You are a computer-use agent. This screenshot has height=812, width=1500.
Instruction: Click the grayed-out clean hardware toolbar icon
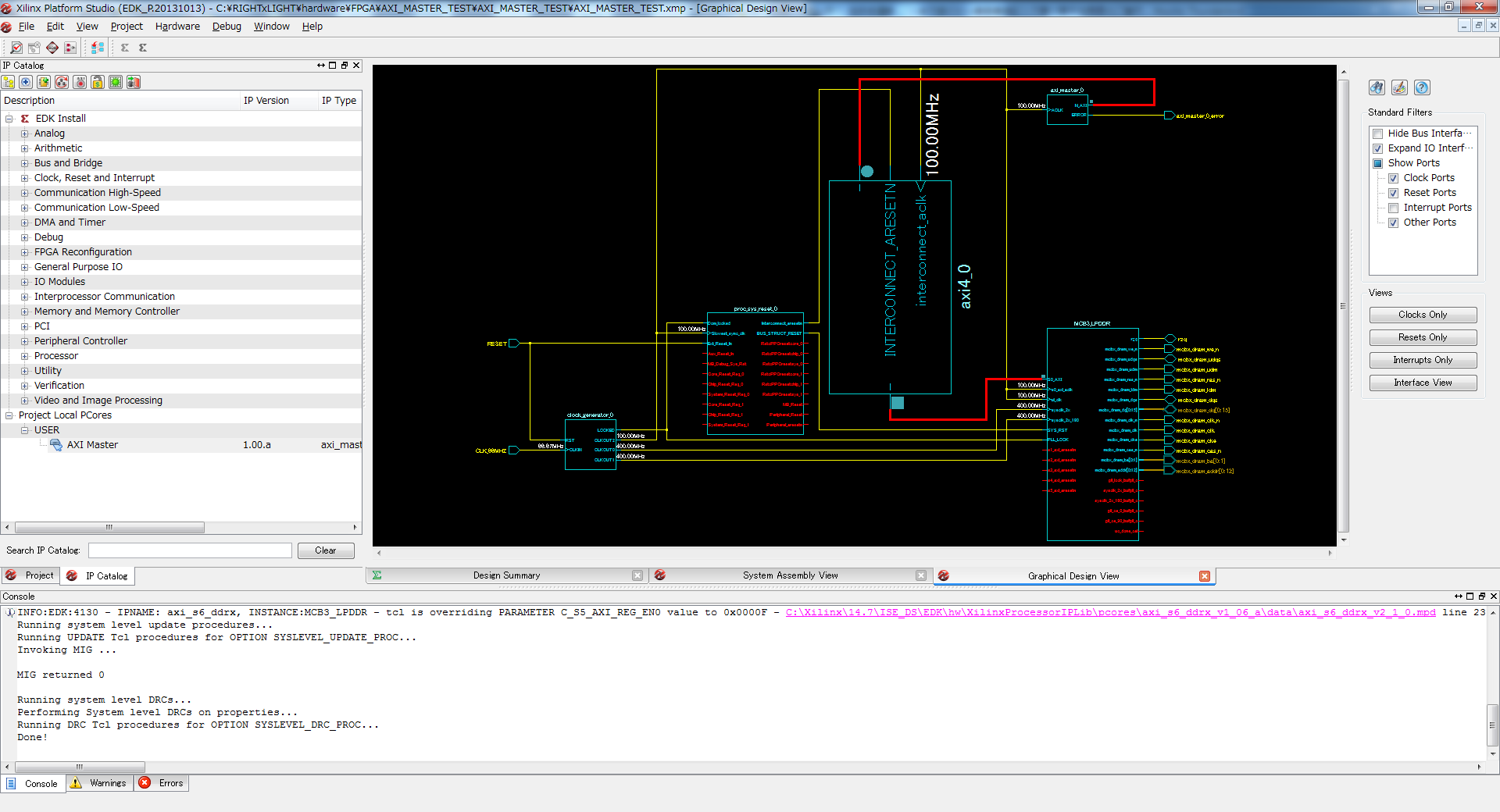[34, 48]
